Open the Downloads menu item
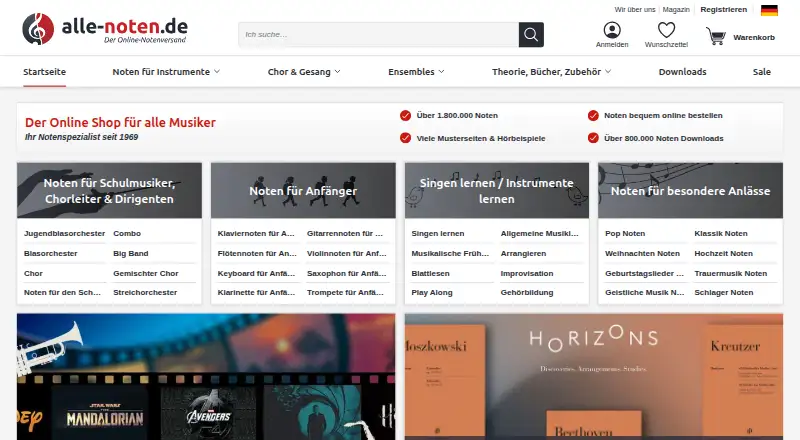Image resolution: width=800 pixels, height=440 pixels. pos(682,72)
